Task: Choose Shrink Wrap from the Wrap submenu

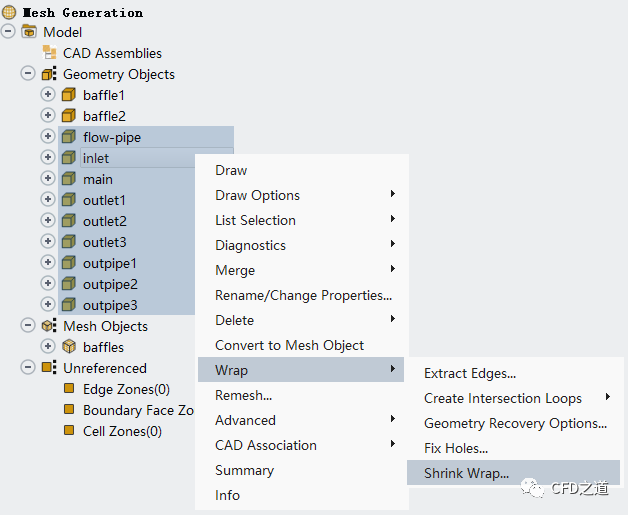Action: tap(466, 473)
